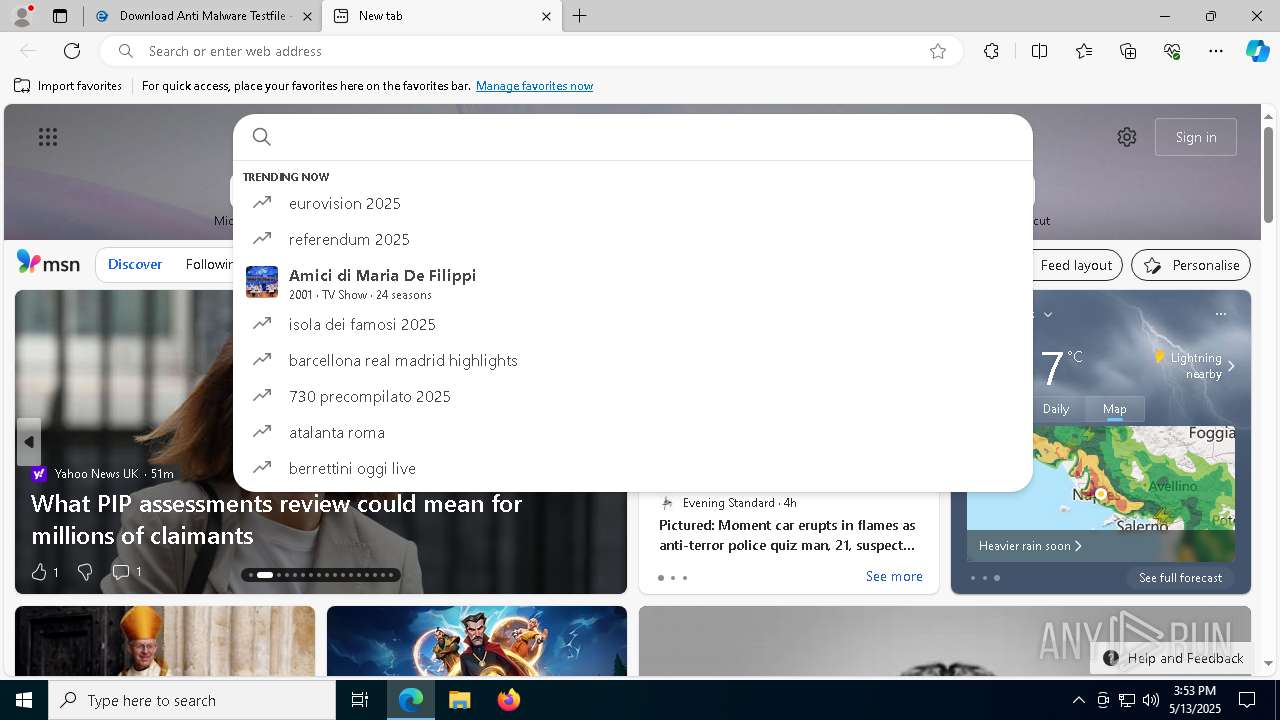Launch Firefox from the taskbar
The width and height of the screenshot is (1280, 720).
click(x=508, y=700)
